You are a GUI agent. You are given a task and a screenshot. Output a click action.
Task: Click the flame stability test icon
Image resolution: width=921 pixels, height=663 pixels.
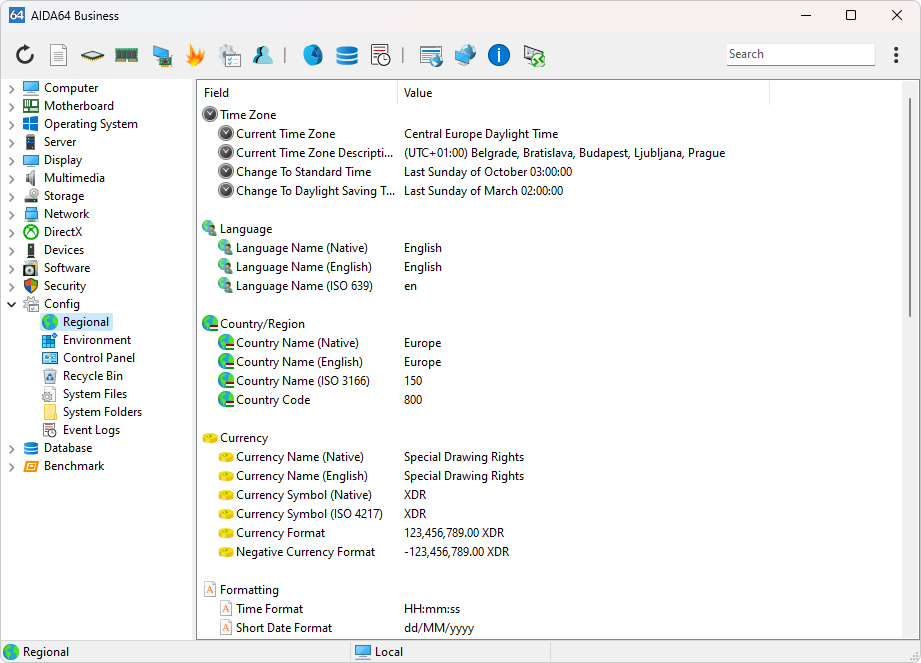(195, 55)
